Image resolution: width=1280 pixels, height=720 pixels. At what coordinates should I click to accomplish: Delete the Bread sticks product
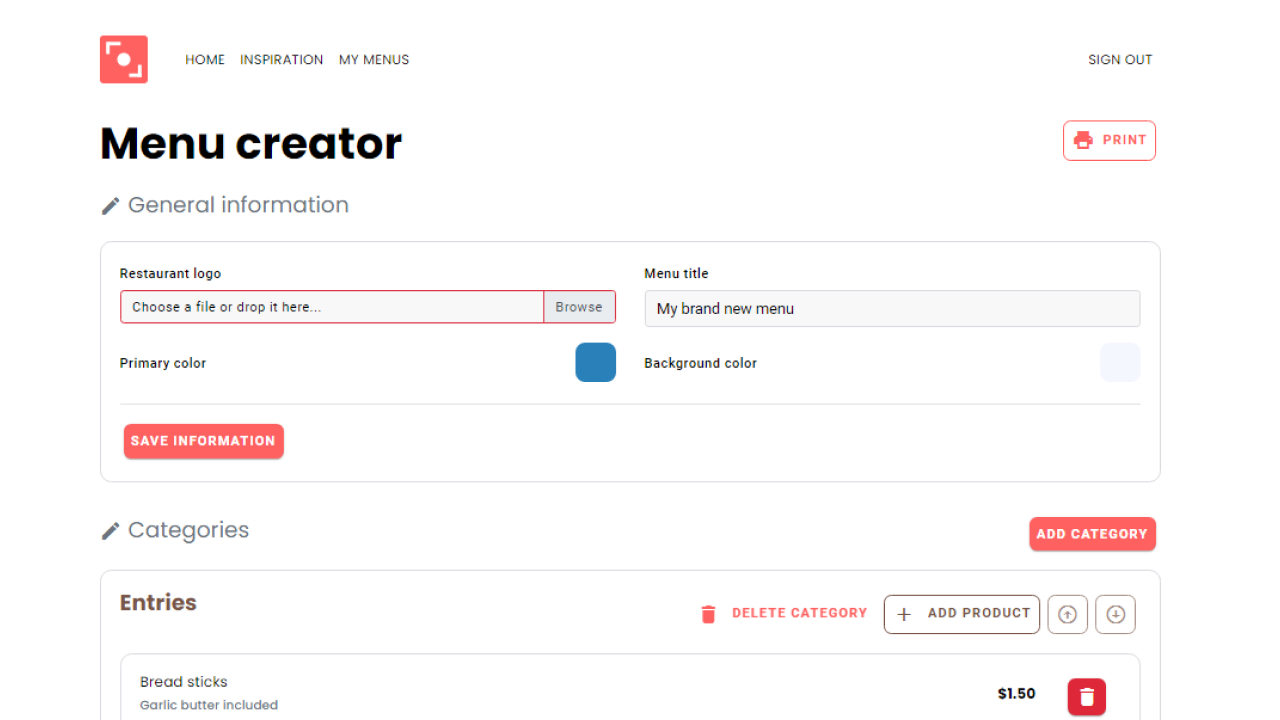tap(1087, 697)
